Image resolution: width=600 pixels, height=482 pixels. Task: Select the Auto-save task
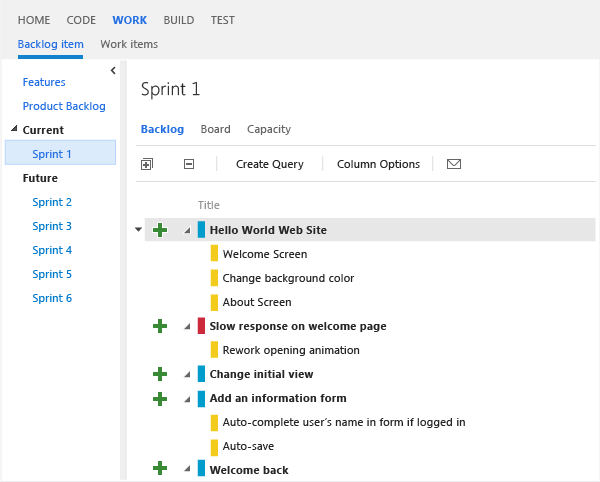point(248,446)
